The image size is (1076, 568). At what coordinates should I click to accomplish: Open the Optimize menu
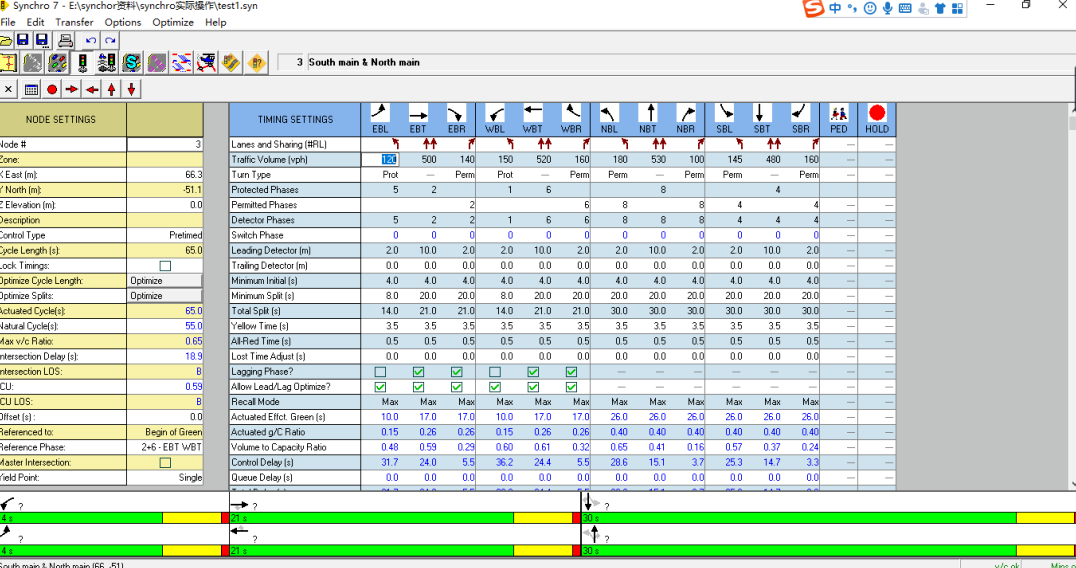pos(173,22)
